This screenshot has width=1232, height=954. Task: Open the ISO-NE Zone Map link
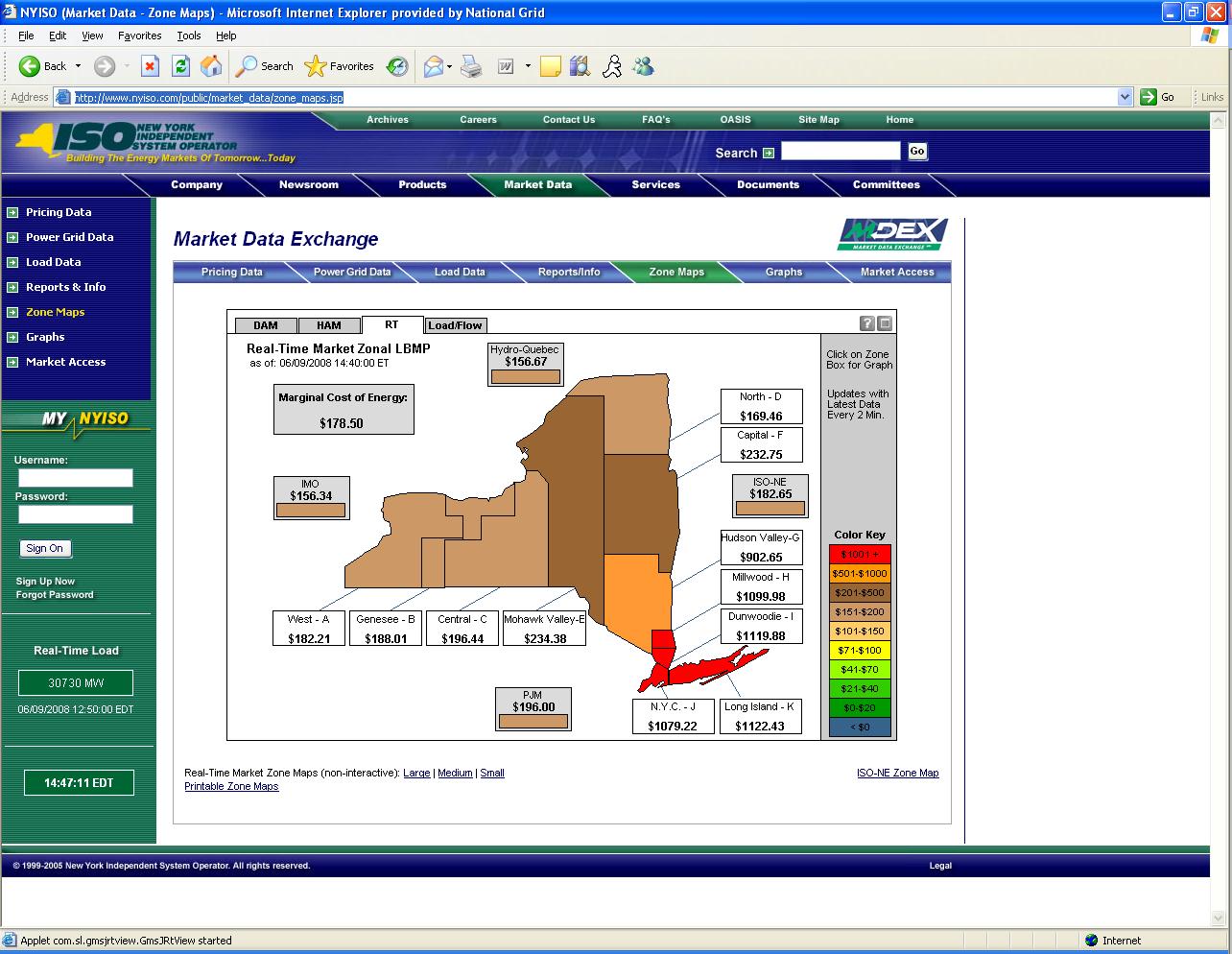898,773
